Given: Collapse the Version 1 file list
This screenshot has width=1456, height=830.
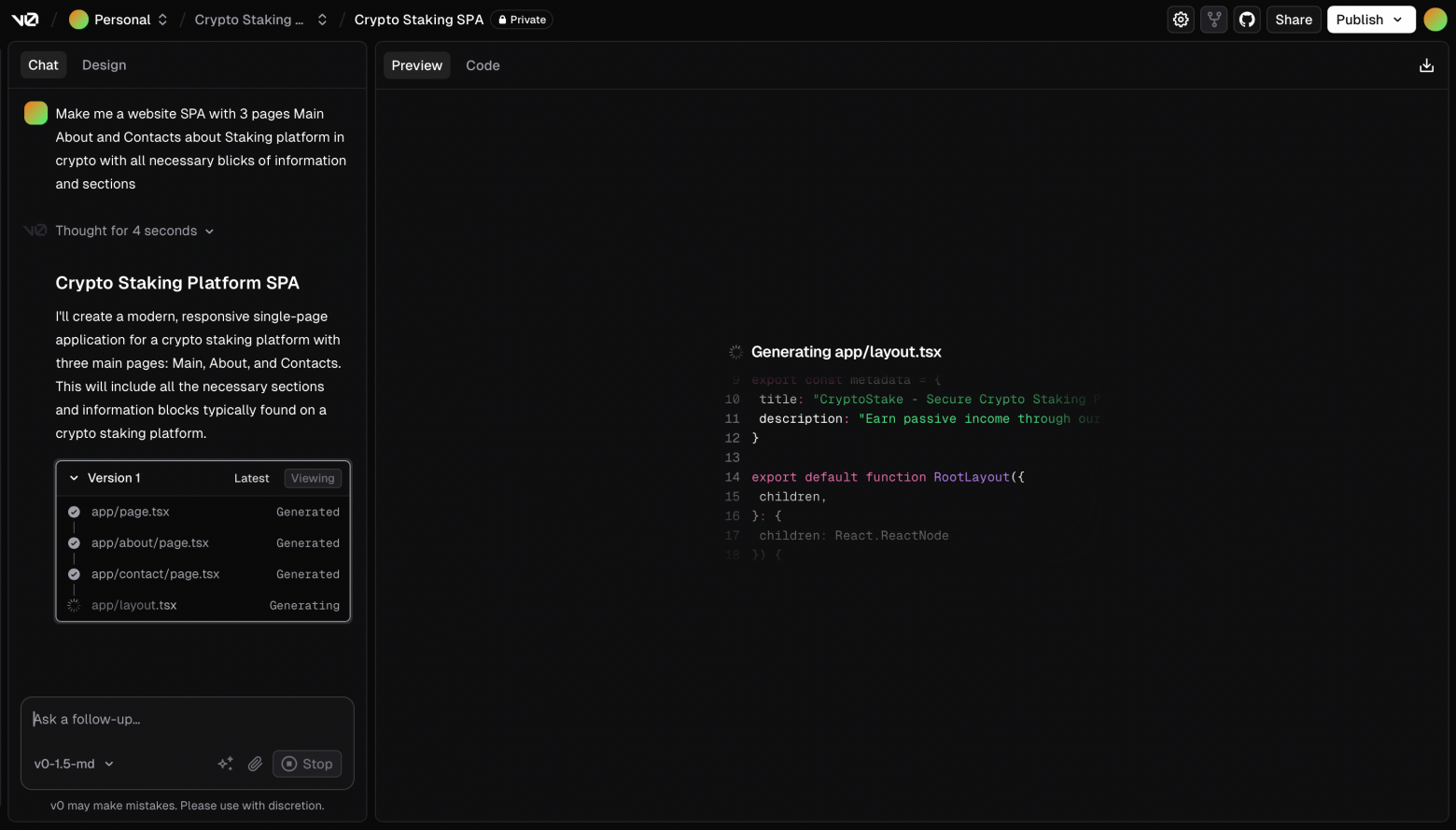Looking at the screenshot, I should click(x=74, y=477).
